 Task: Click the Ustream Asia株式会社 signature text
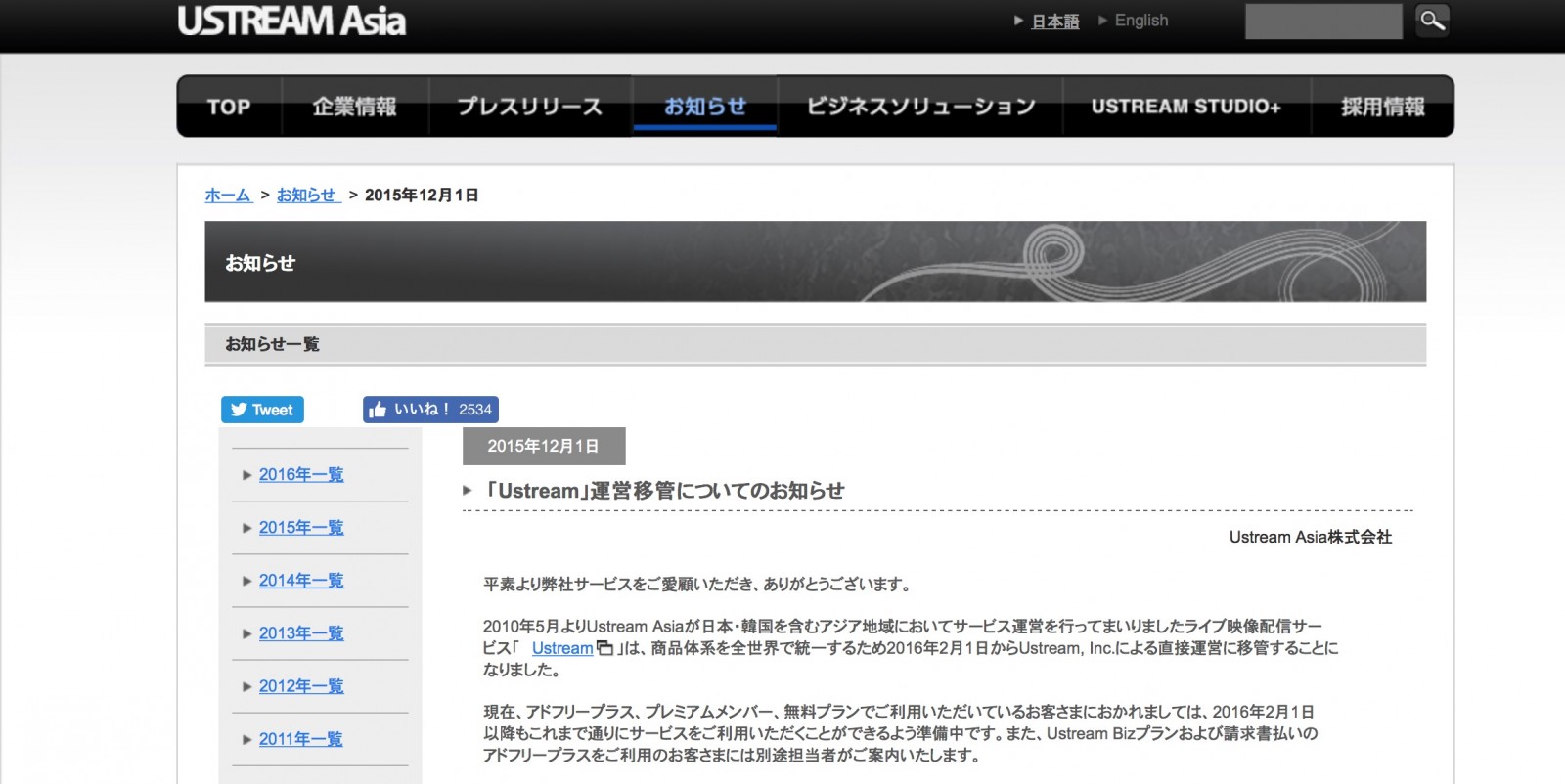click(x=1311, y=537)
